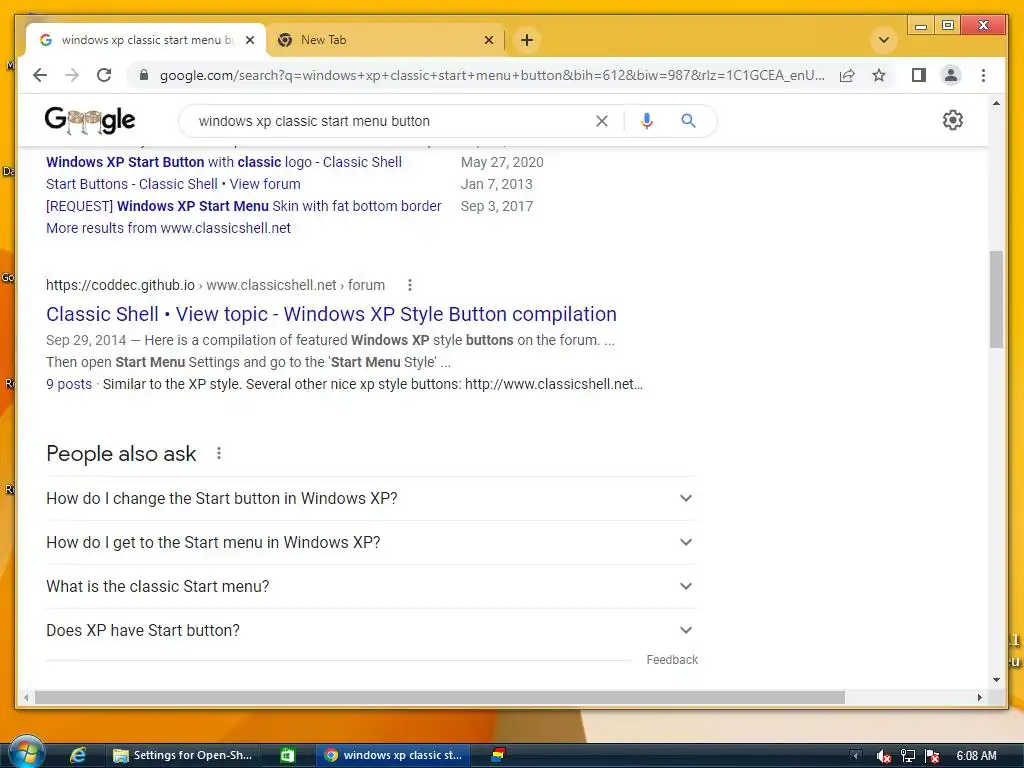
Task: Expand Does XP have Start button question
Action: 372,630
